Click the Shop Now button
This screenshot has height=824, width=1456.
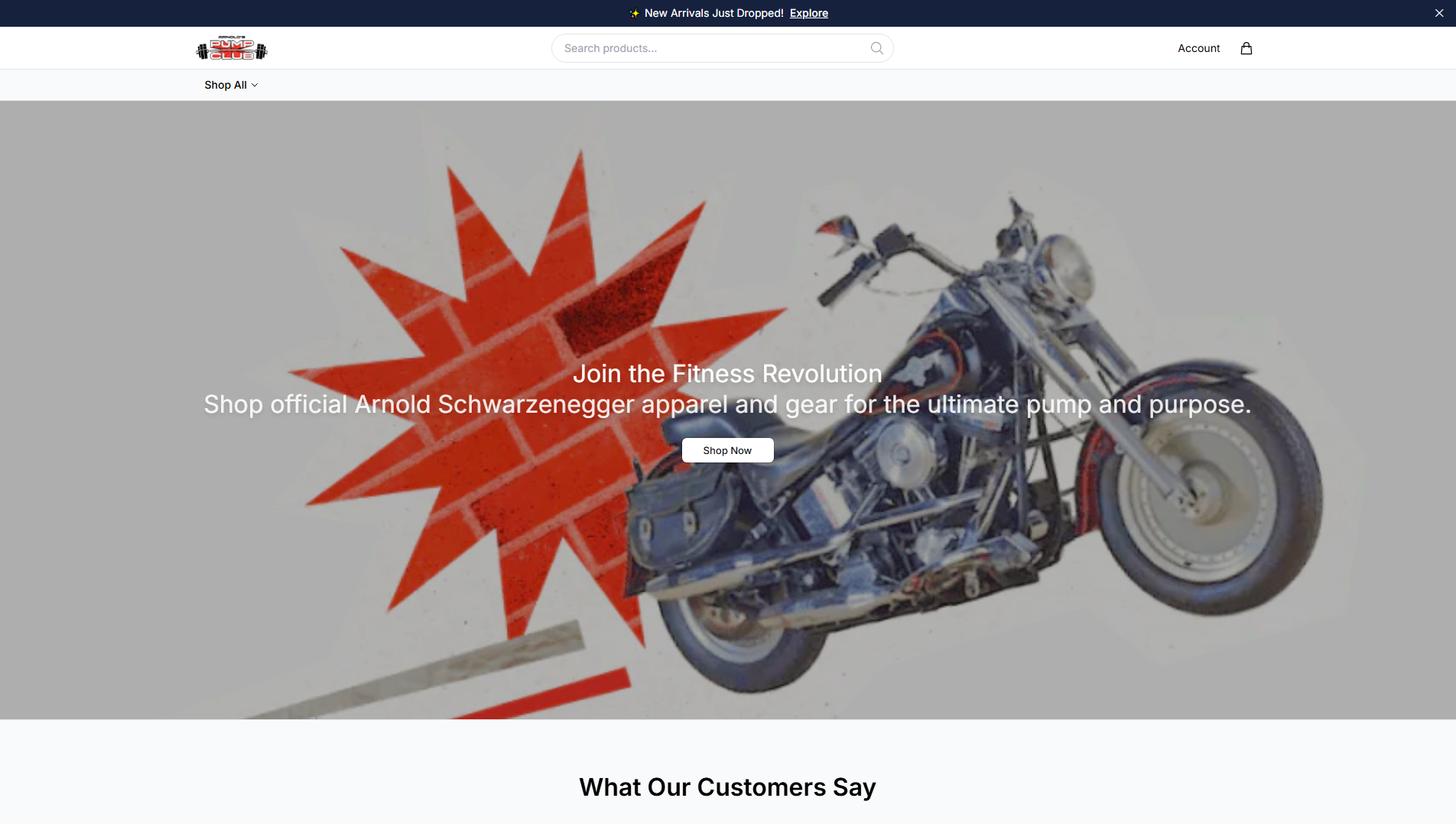[727, 450]
